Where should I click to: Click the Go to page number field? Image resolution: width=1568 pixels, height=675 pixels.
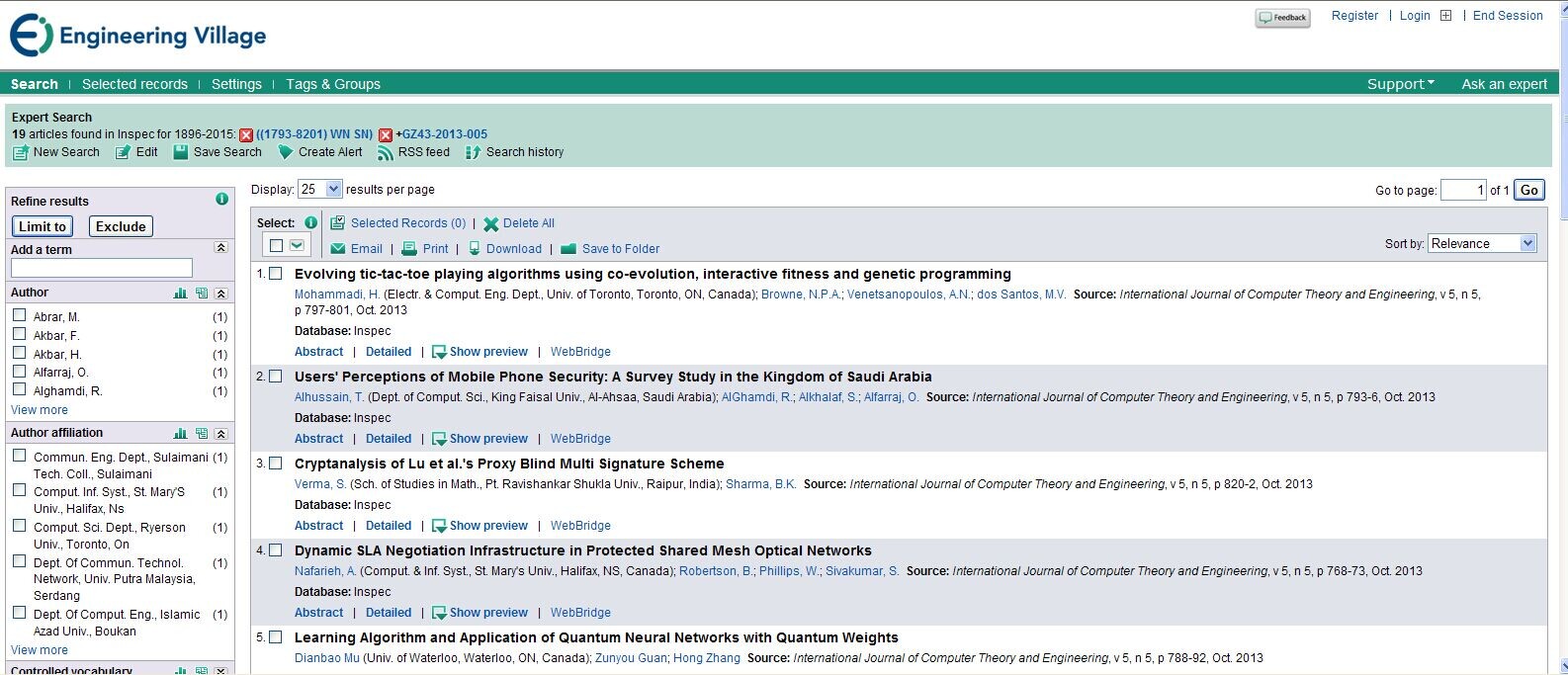[1463, 190]
